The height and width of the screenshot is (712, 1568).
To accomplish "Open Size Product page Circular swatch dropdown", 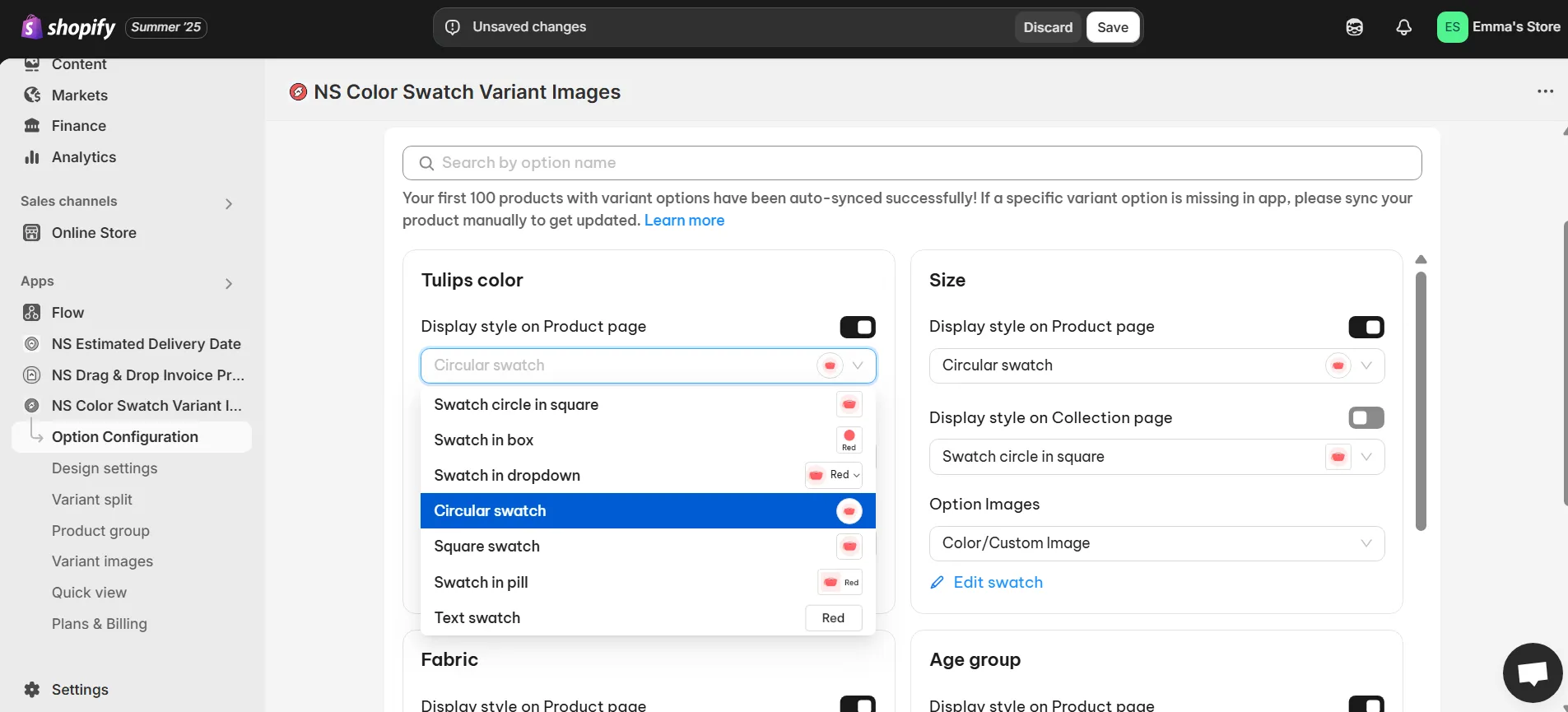I will (1156, 365).
